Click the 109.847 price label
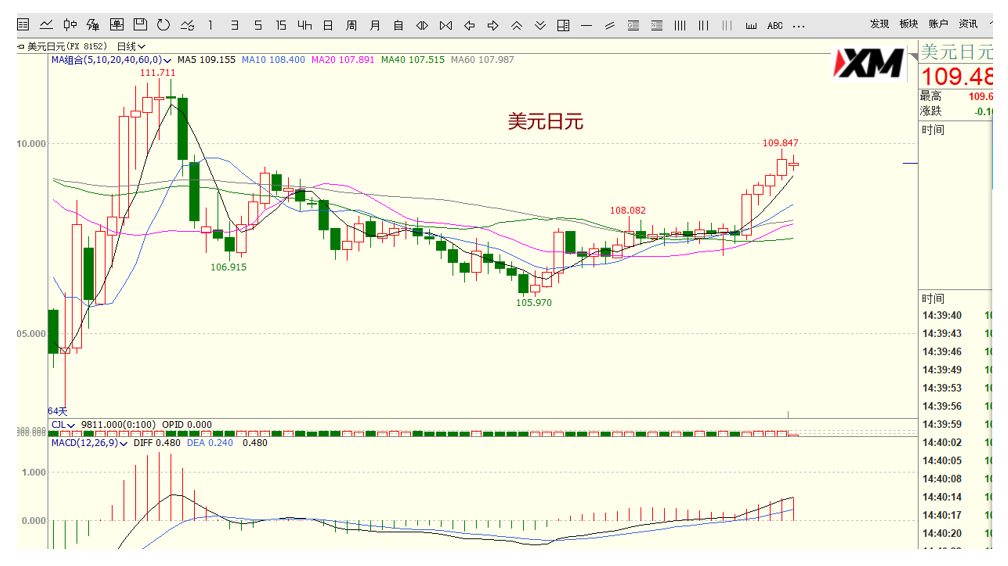1008x566 pixels. 780,143
